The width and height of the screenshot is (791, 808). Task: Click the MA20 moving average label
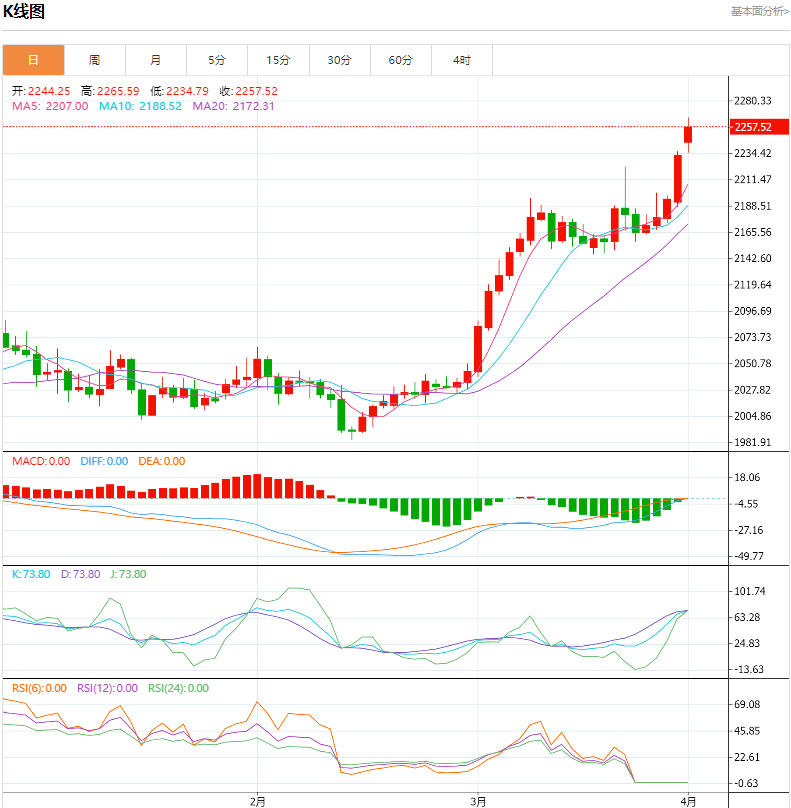[233, 106]
